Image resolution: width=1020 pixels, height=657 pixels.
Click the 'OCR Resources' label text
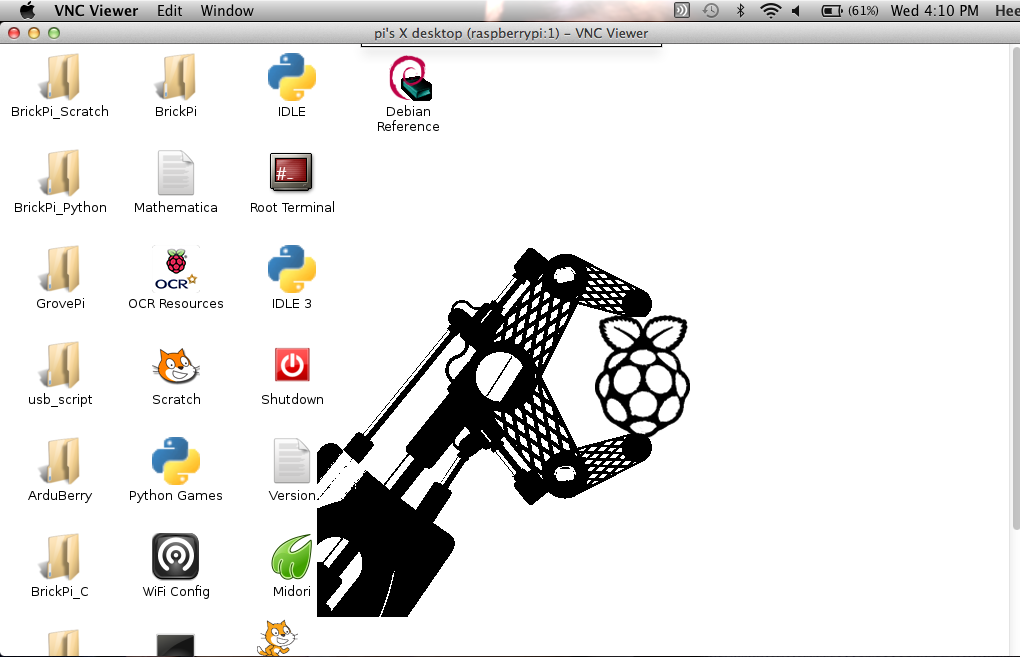tap(176, 304)
